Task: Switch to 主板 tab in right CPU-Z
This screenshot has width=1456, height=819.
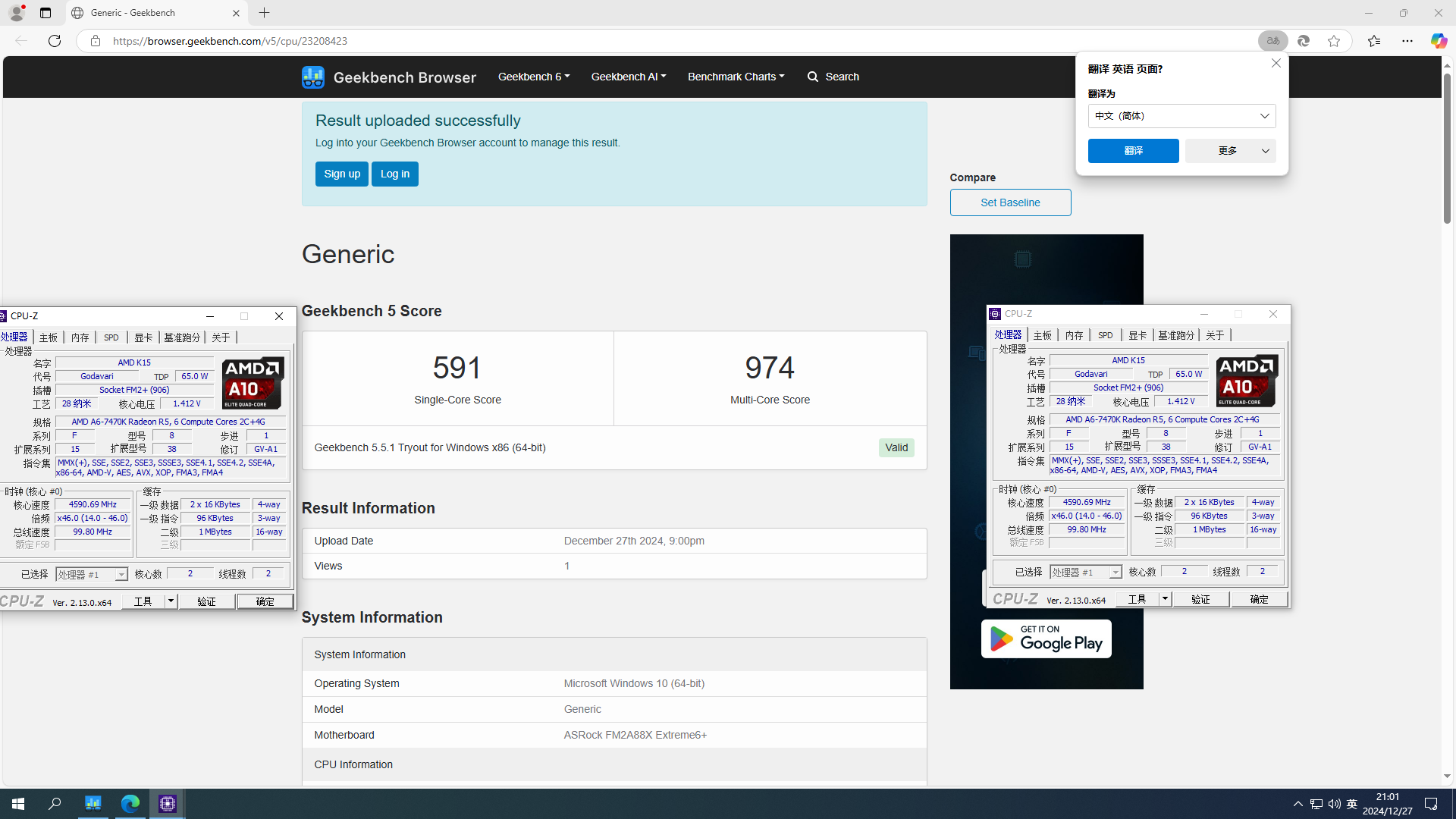Action: click(x=1043, y=335)
